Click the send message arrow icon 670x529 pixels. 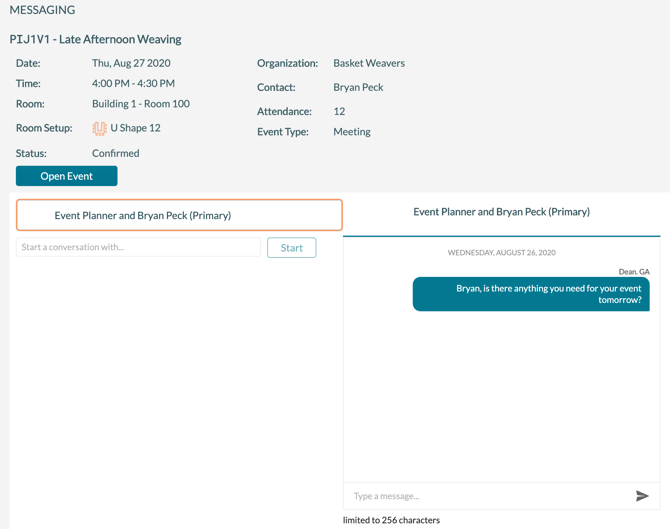[642, 496]
